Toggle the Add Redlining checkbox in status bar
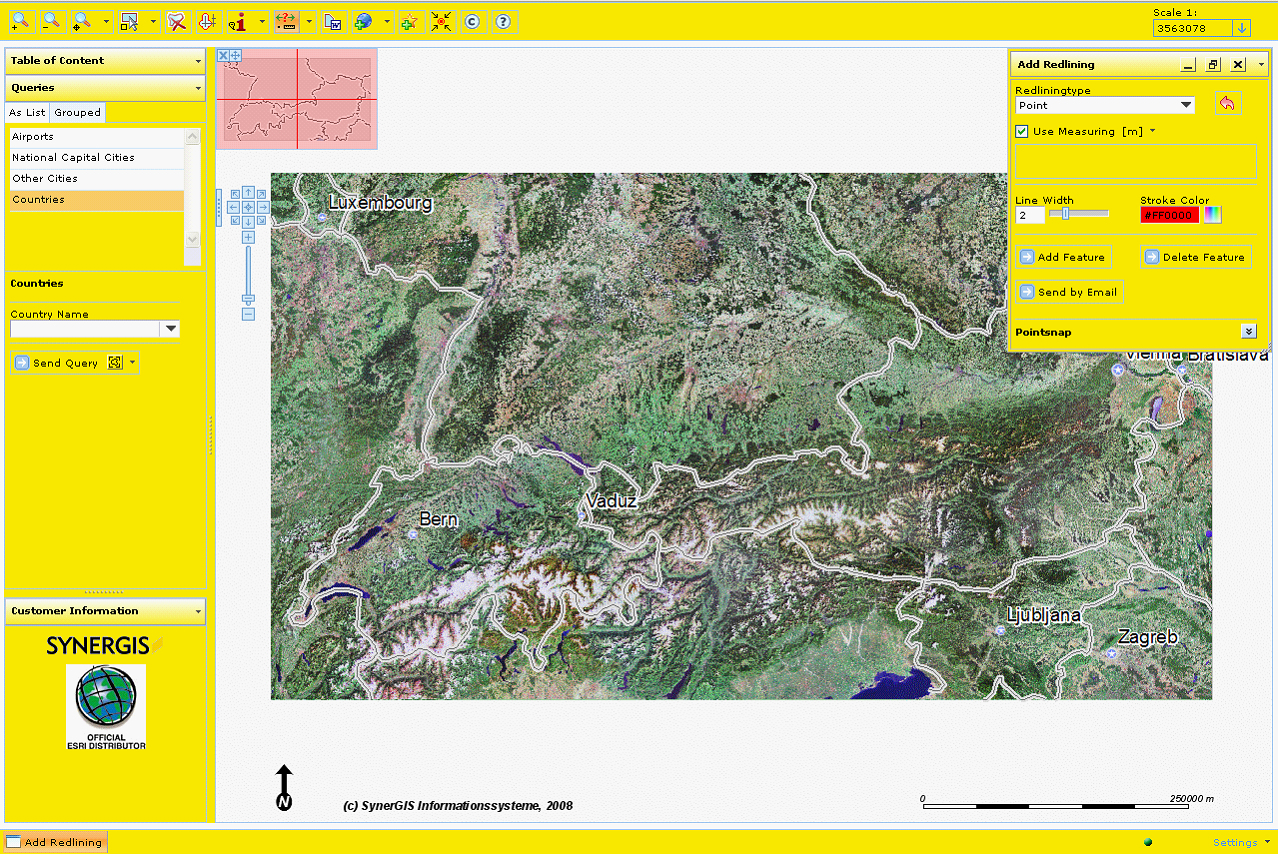The height and width of the screenshot is (854, 1278). (x=11, y=842)
